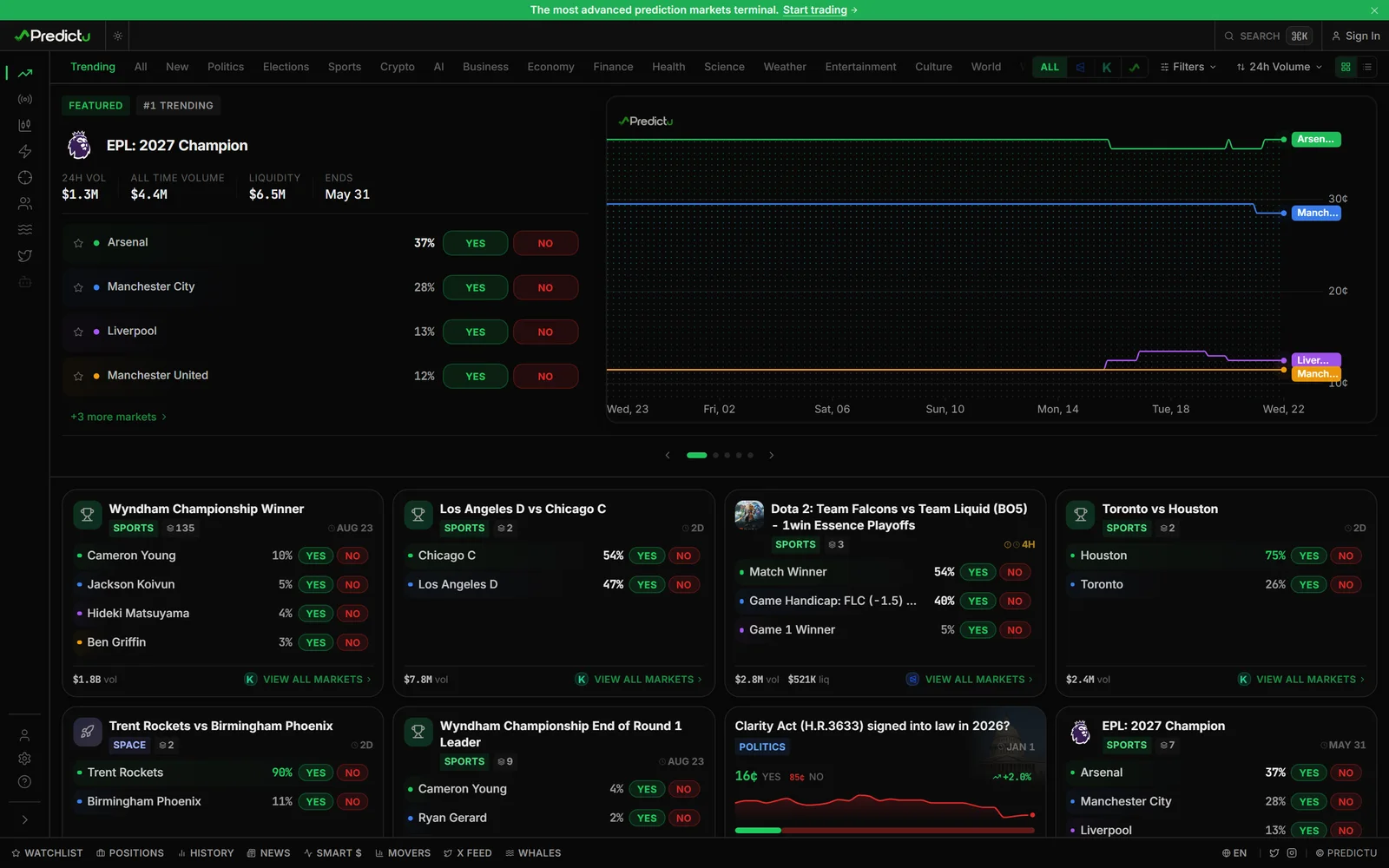Select the Entertainment category tab
Screen dimensions: 1389x868
[x=860, y=67]
